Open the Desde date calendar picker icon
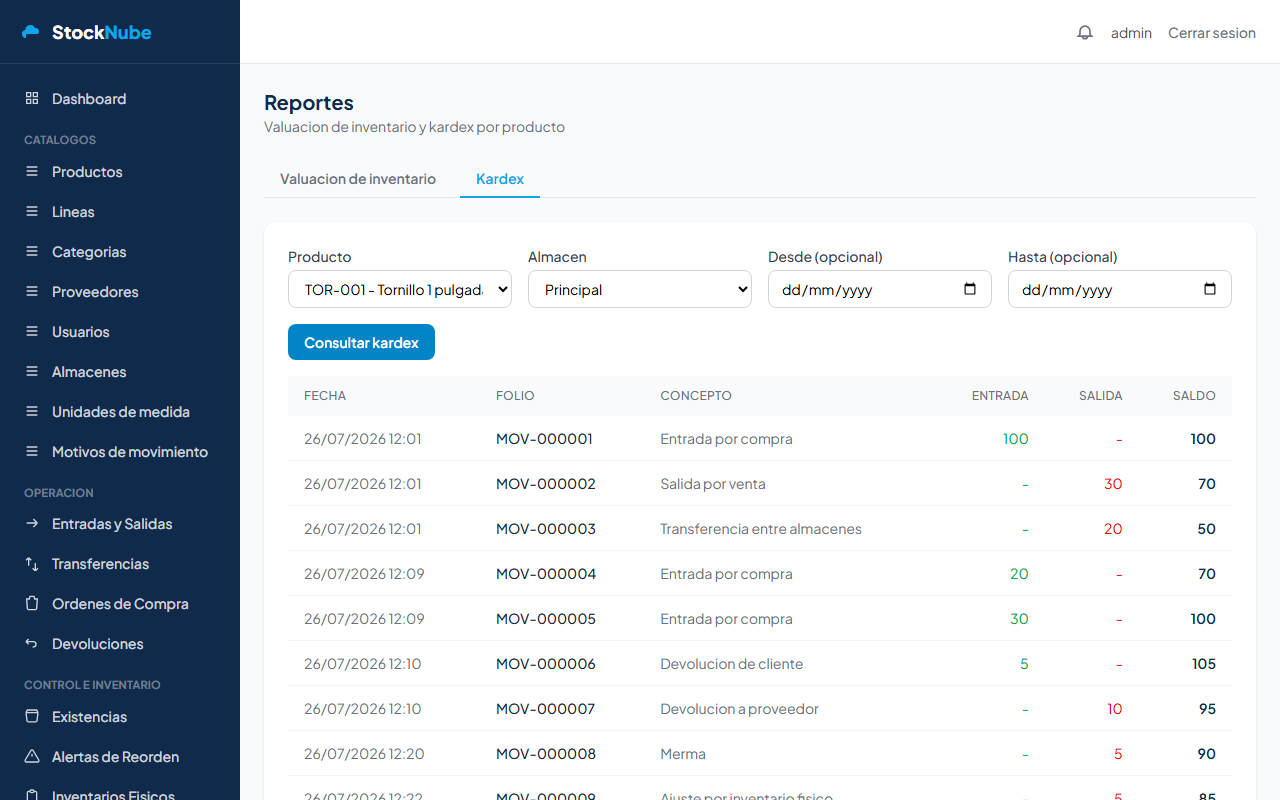 970,289
